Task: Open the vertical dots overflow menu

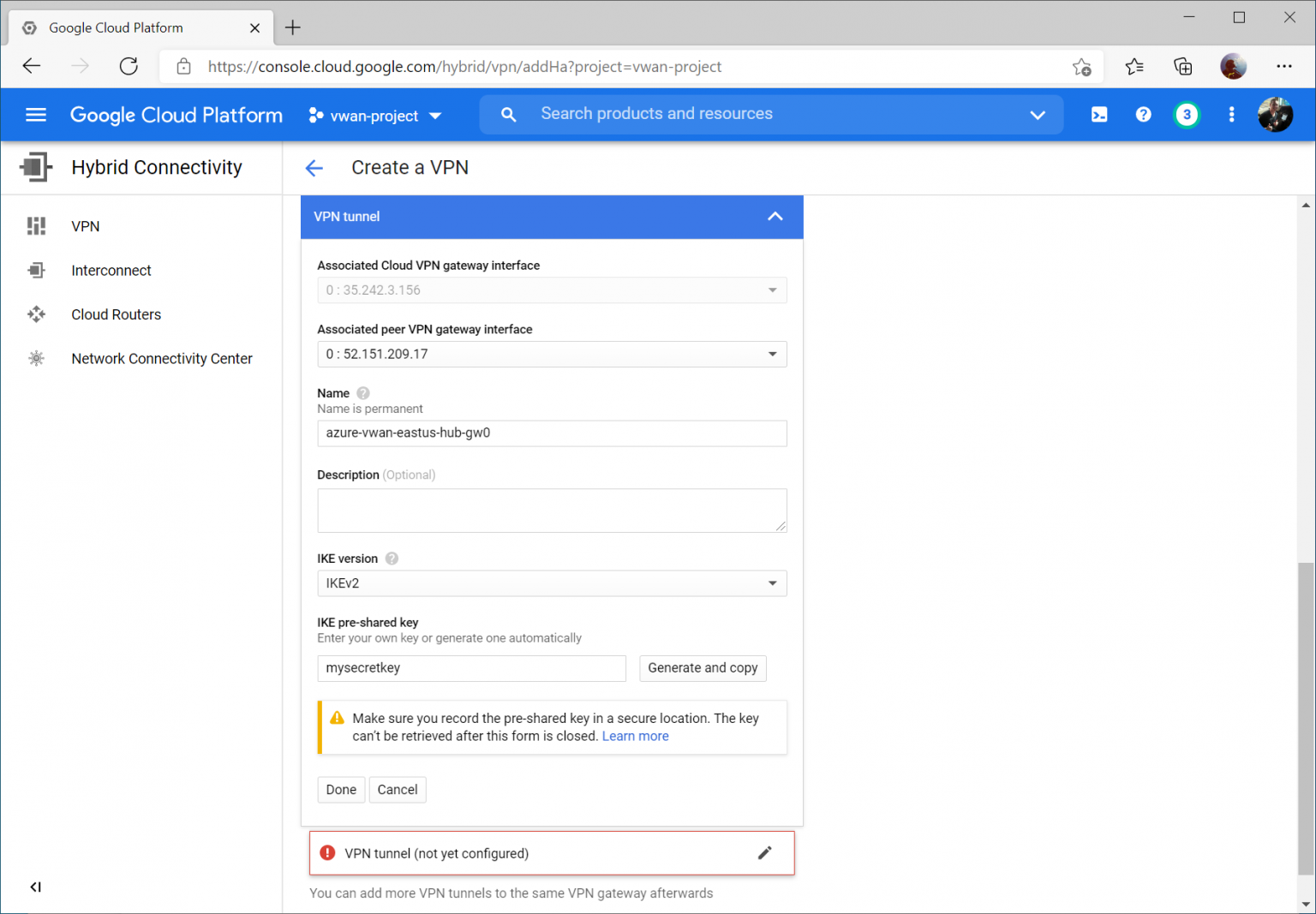Action: 1231,114
